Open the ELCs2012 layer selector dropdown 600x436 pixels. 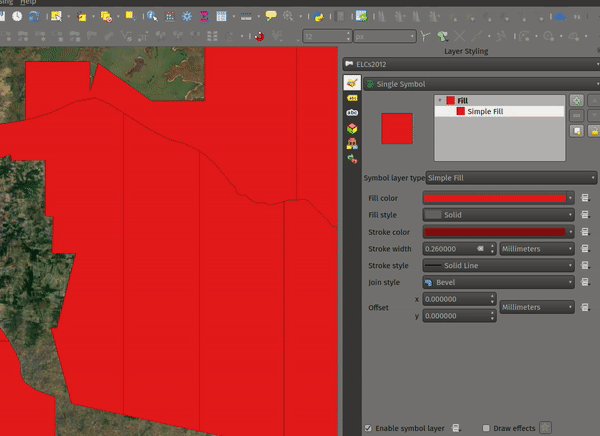click(470, 64)
